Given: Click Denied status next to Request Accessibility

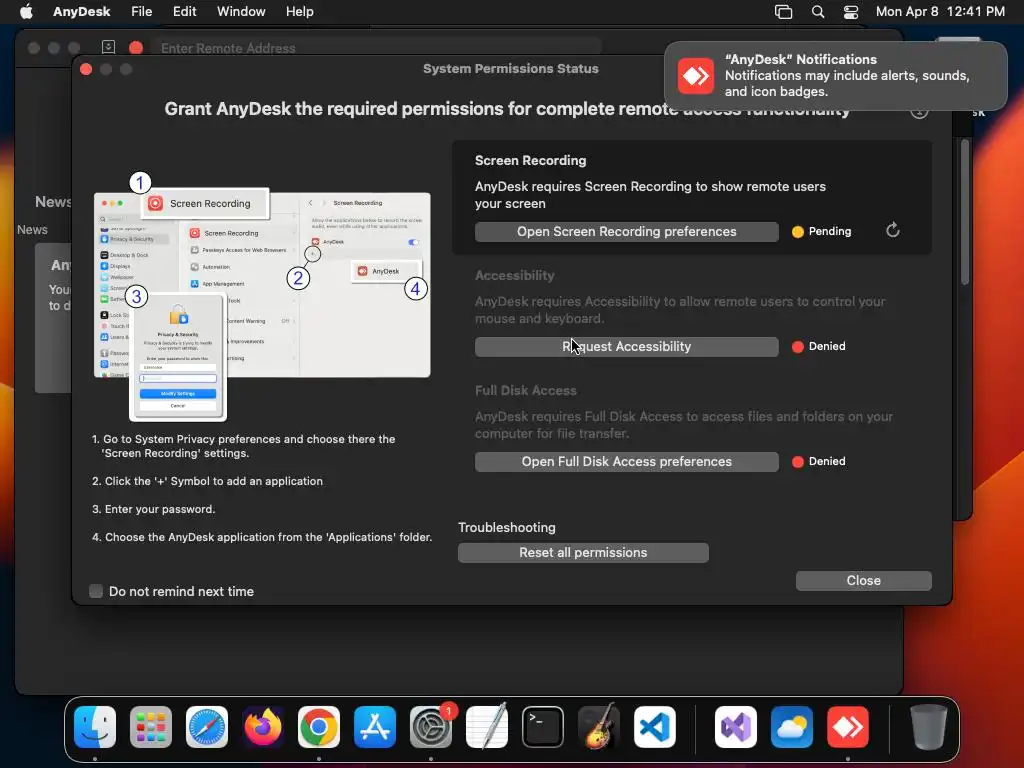Looking at the screenshot, I should coord(827,346).
